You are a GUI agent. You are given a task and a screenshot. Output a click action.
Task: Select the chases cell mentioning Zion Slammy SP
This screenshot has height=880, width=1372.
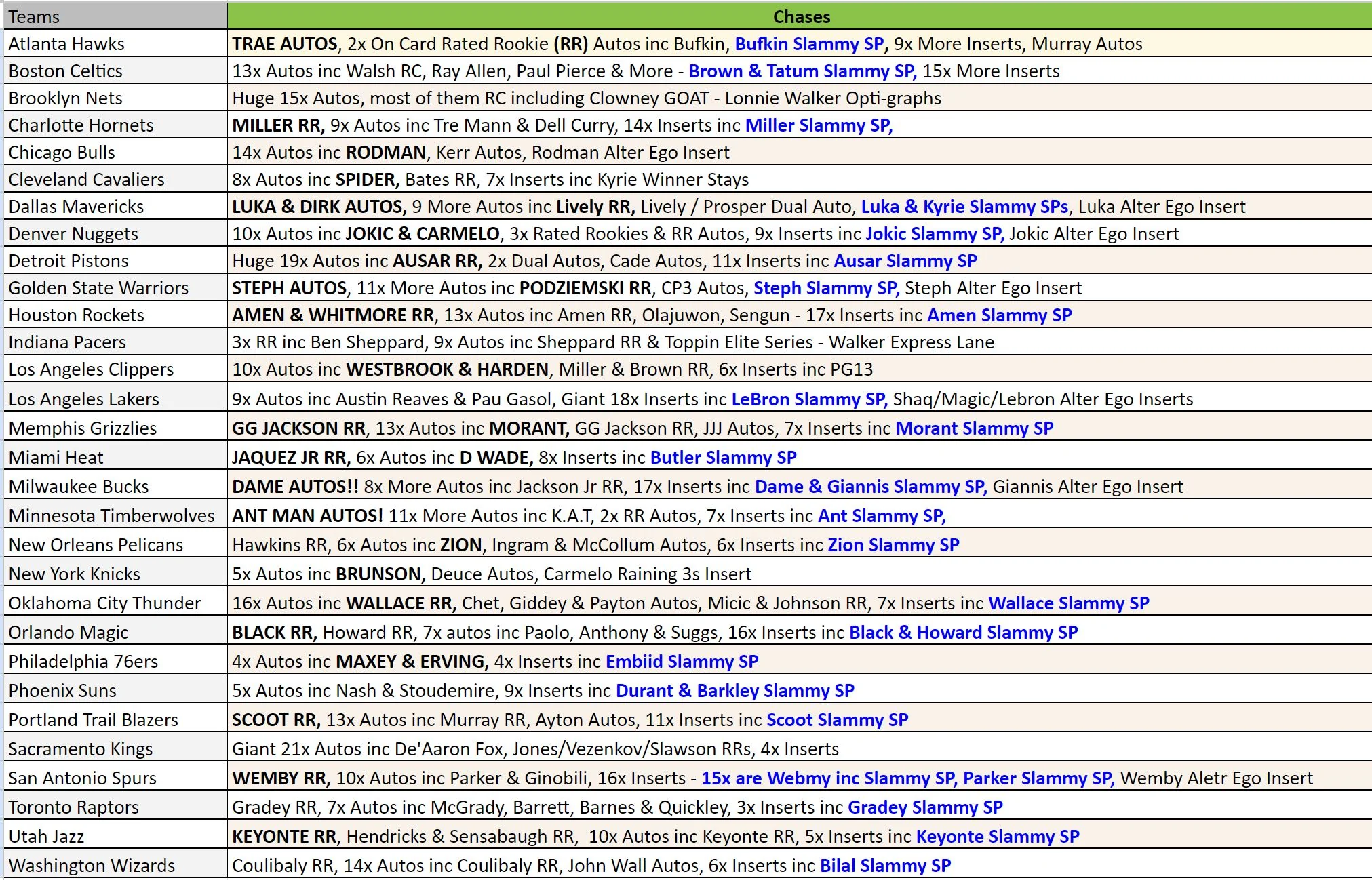[x=800, y=543]
